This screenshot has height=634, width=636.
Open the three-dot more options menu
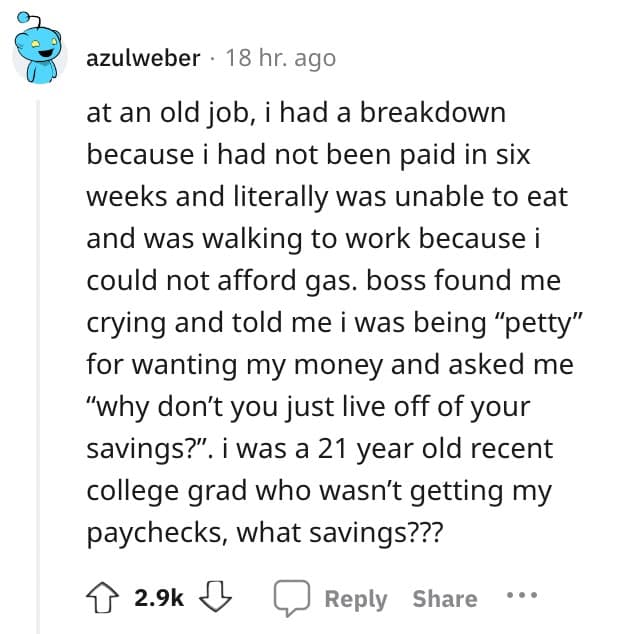click(x=520, y=597)
